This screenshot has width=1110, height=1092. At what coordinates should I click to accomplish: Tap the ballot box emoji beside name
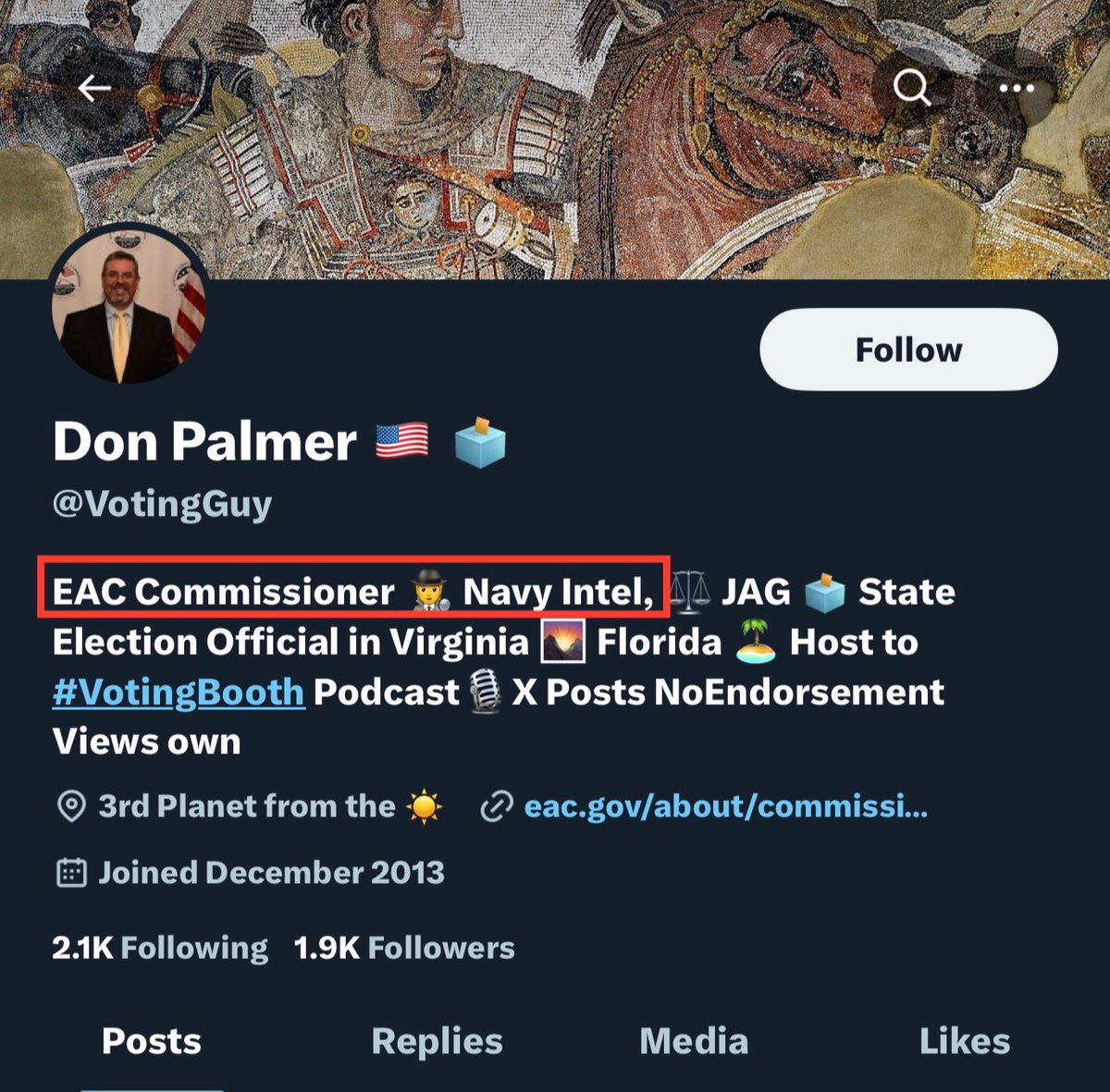(x=480, y=442)
